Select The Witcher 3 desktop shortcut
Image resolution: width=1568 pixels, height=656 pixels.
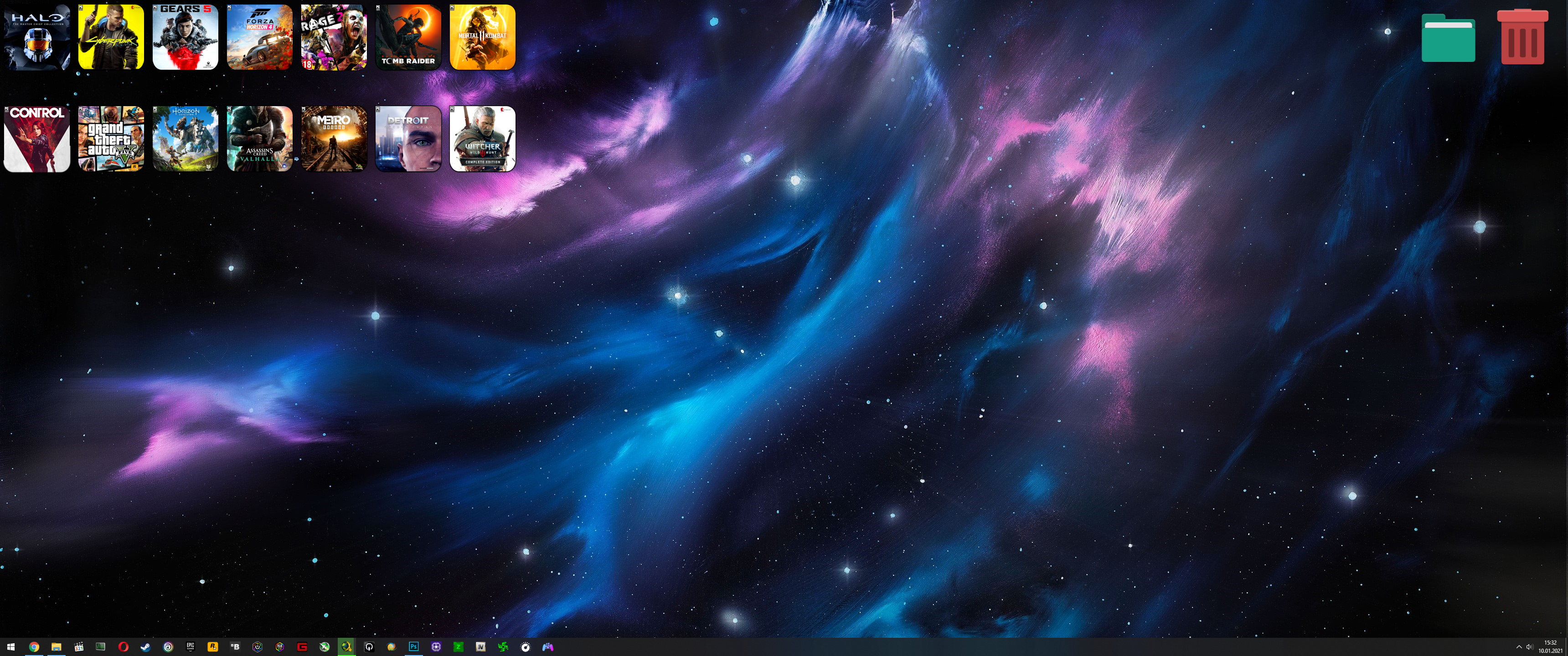click(x=482, y=139)
